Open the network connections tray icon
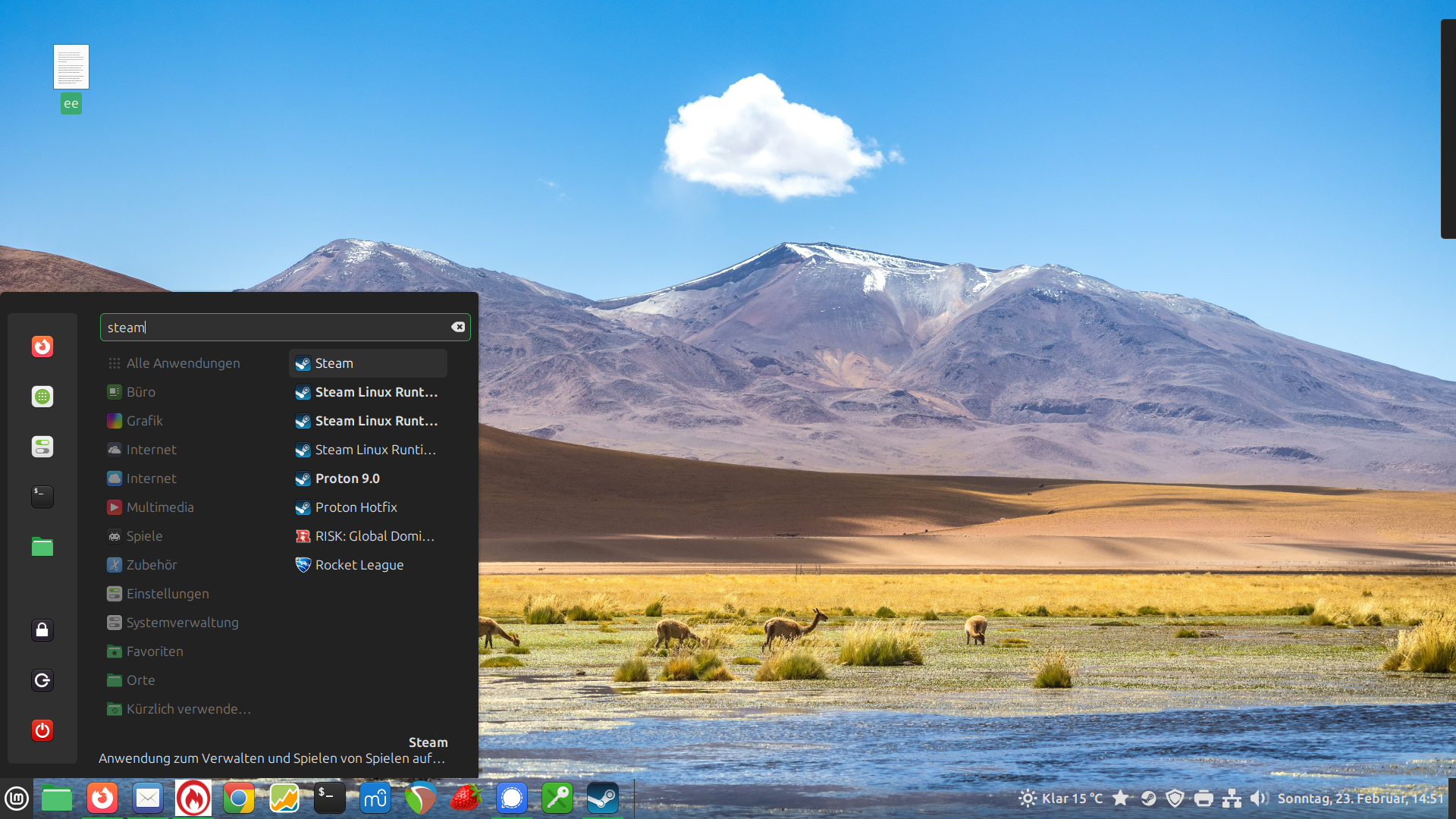The width and height of the screenshot is (1456, 819). 1232,798
